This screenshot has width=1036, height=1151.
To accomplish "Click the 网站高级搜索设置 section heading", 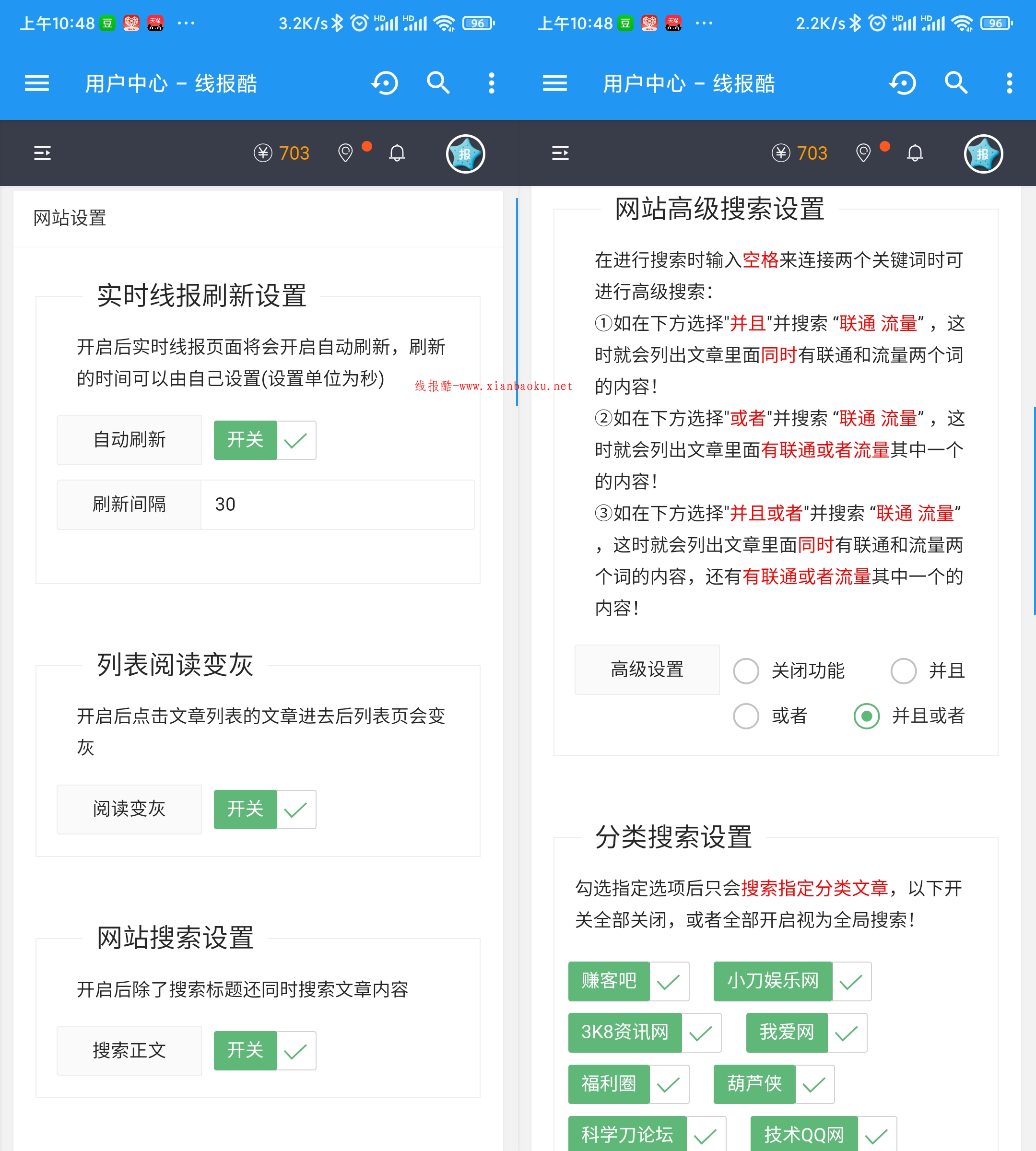I will tap(719, 209).
